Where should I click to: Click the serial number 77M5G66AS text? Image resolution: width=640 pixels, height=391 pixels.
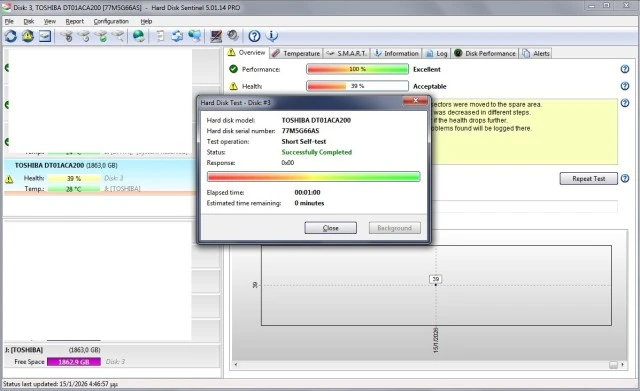[x=300, y=131]
